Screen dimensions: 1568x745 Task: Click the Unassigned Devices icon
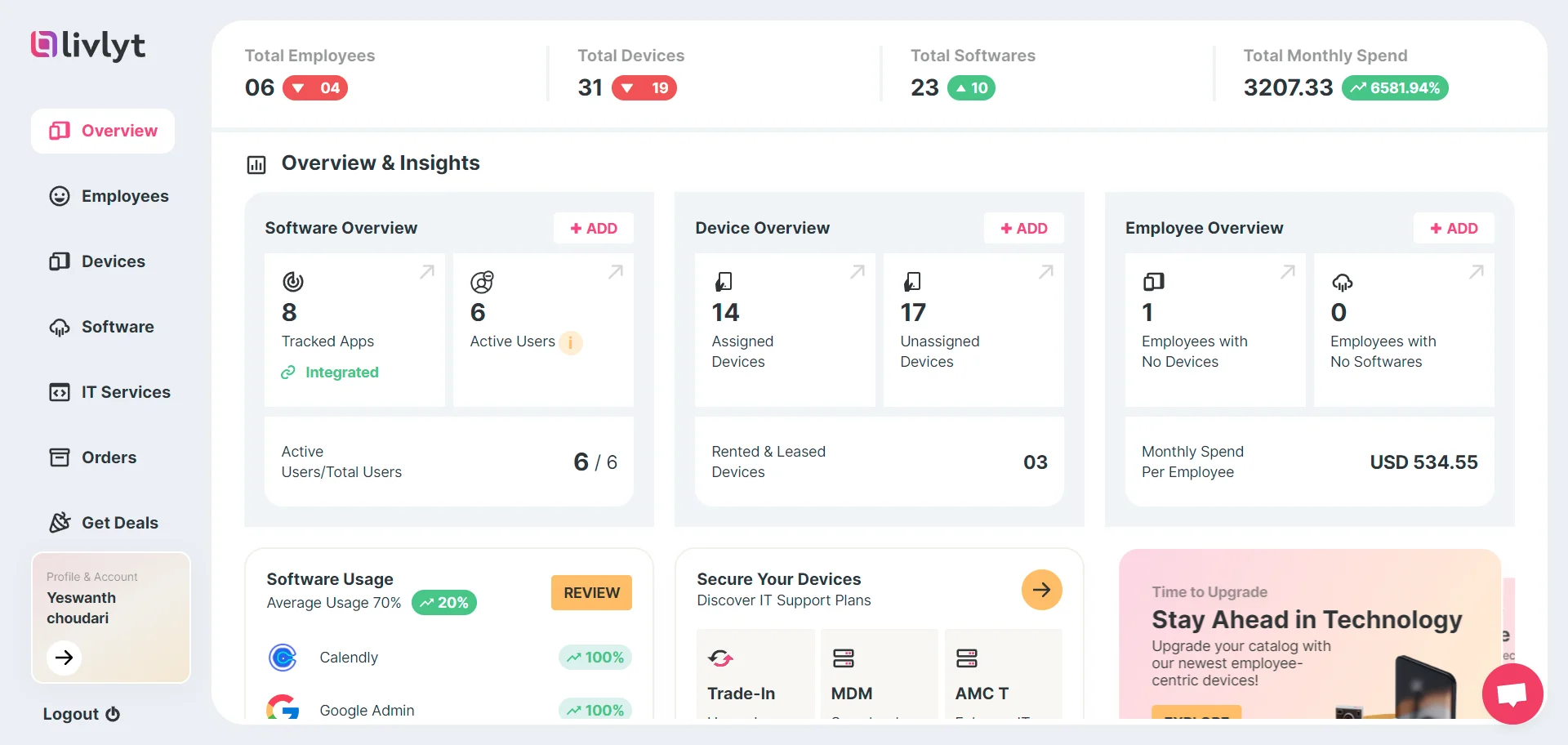(912, 282)
